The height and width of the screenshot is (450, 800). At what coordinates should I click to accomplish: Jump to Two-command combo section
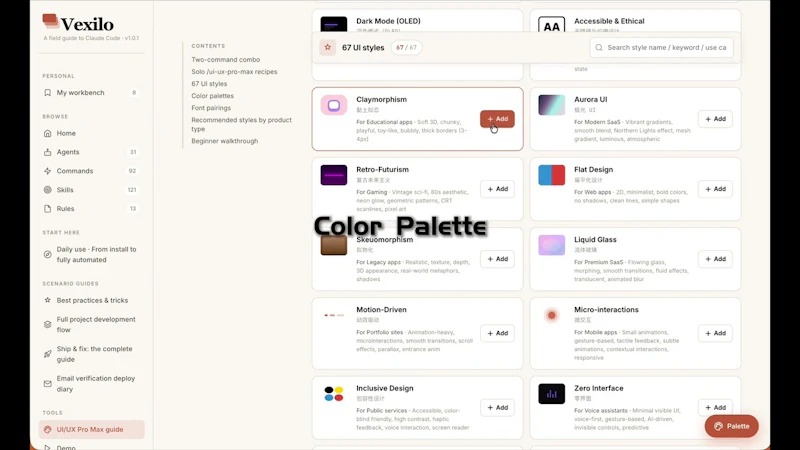point(226,60)
